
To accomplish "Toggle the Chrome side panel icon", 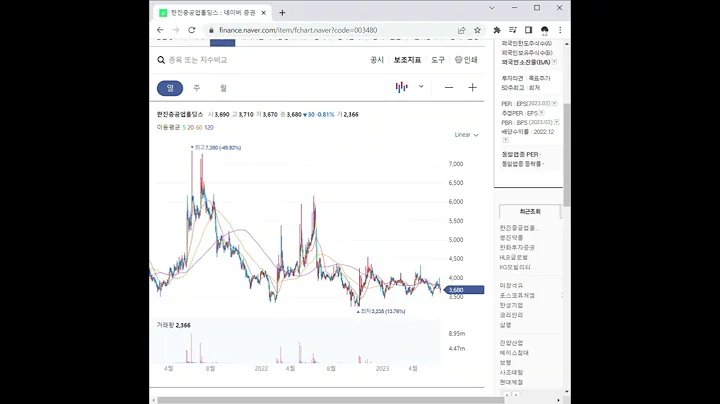I will pos(529,30).
